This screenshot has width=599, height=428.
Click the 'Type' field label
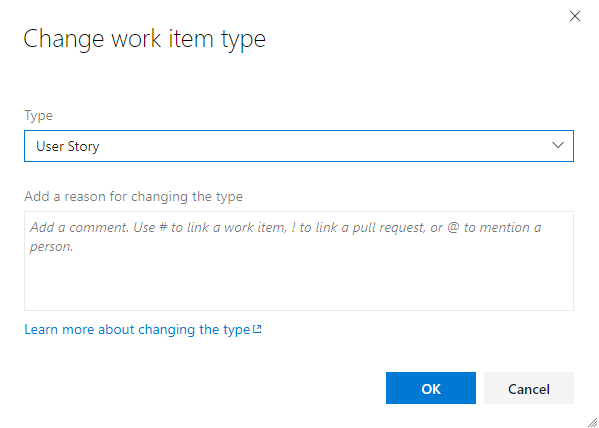tap(38, 115)
